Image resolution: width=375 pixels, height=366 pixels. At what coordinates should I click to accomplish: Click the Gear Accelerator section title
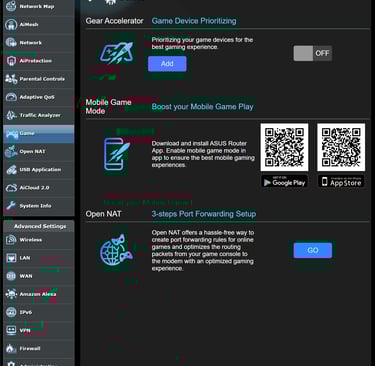[114, 21]
